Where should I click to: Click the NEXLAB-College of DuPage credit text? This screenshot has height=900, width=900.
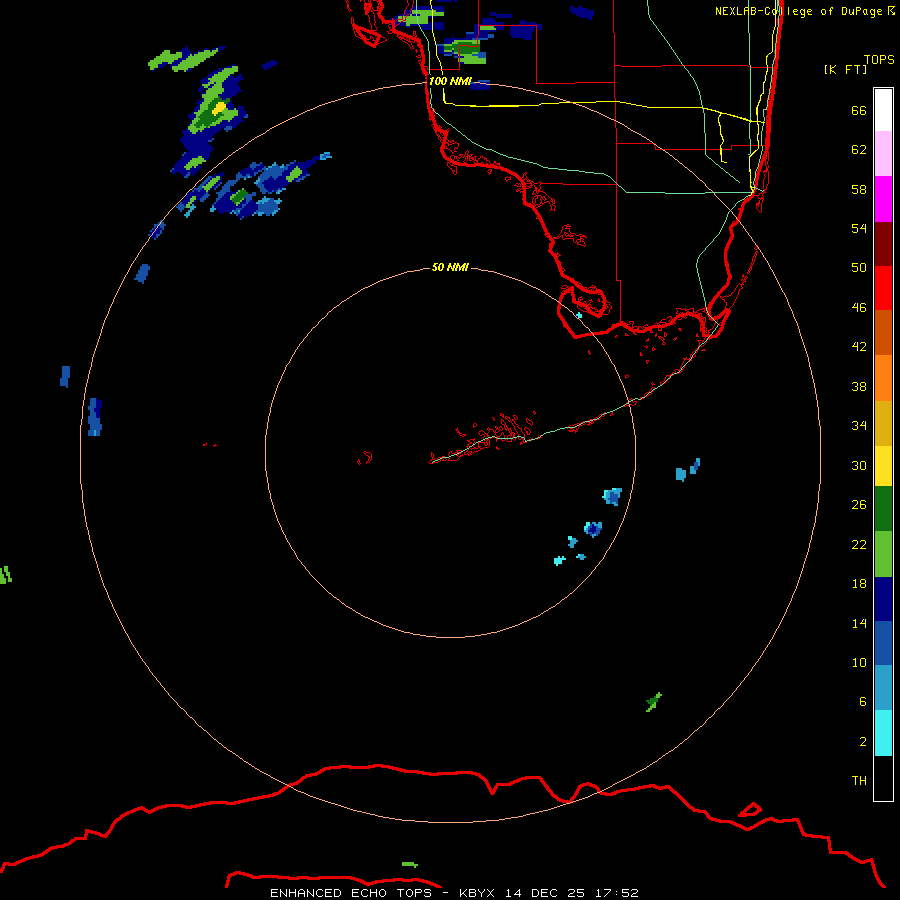pos(799,11)
